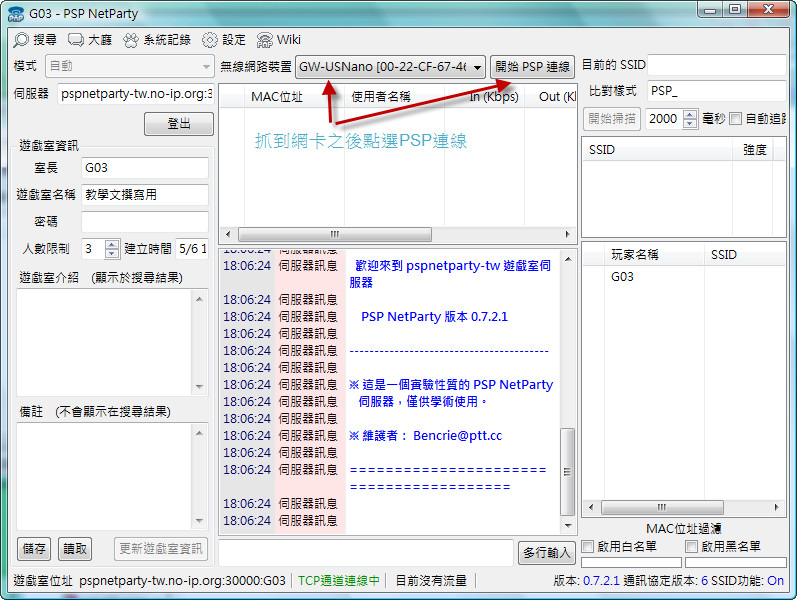Viewport: 797px width, 600px height.
Task: Toggle the 自動追蹤 checkbox
Action: click(x=735, y=119)
